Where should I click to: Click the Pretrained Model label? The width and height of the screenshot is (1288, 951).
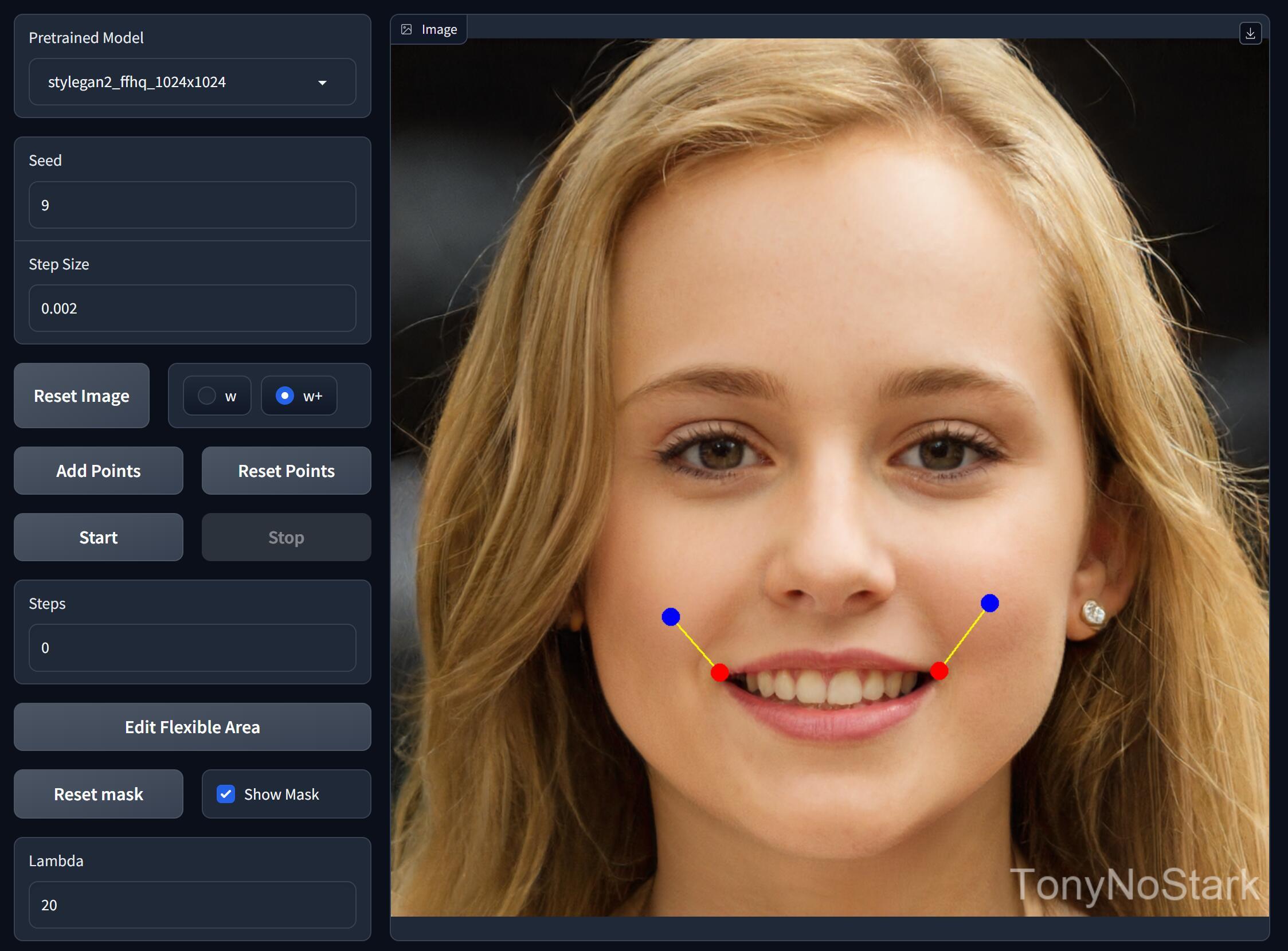click(x=87, y=38)
